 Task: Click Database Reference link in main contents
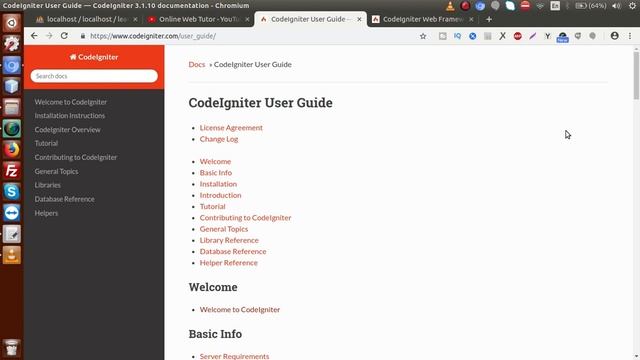pyautogui.click(x=233, y=251)
